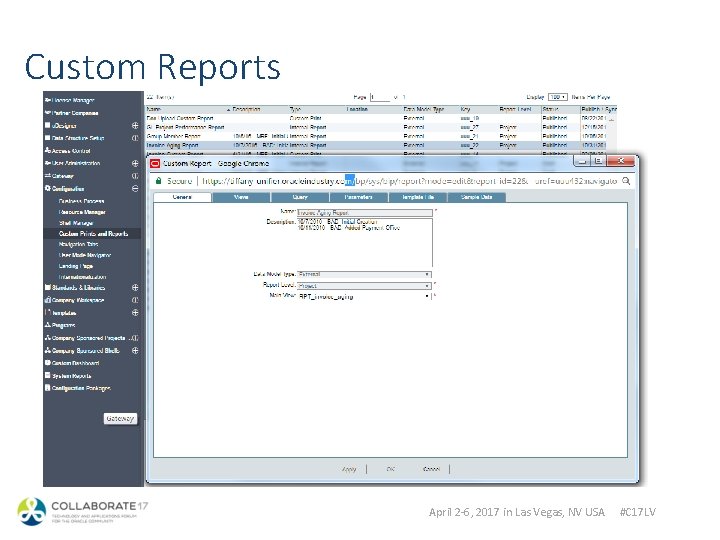Image resolution: width=720 pixels, height=540 pixels.
Task: Click the OK button in report dialog
Action: (390, 469)
